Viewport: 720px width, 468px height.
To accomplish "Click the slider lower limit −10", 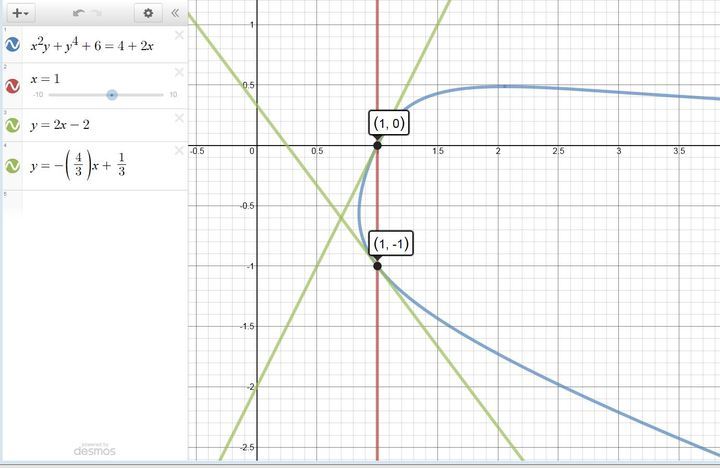I will [37, 95].
